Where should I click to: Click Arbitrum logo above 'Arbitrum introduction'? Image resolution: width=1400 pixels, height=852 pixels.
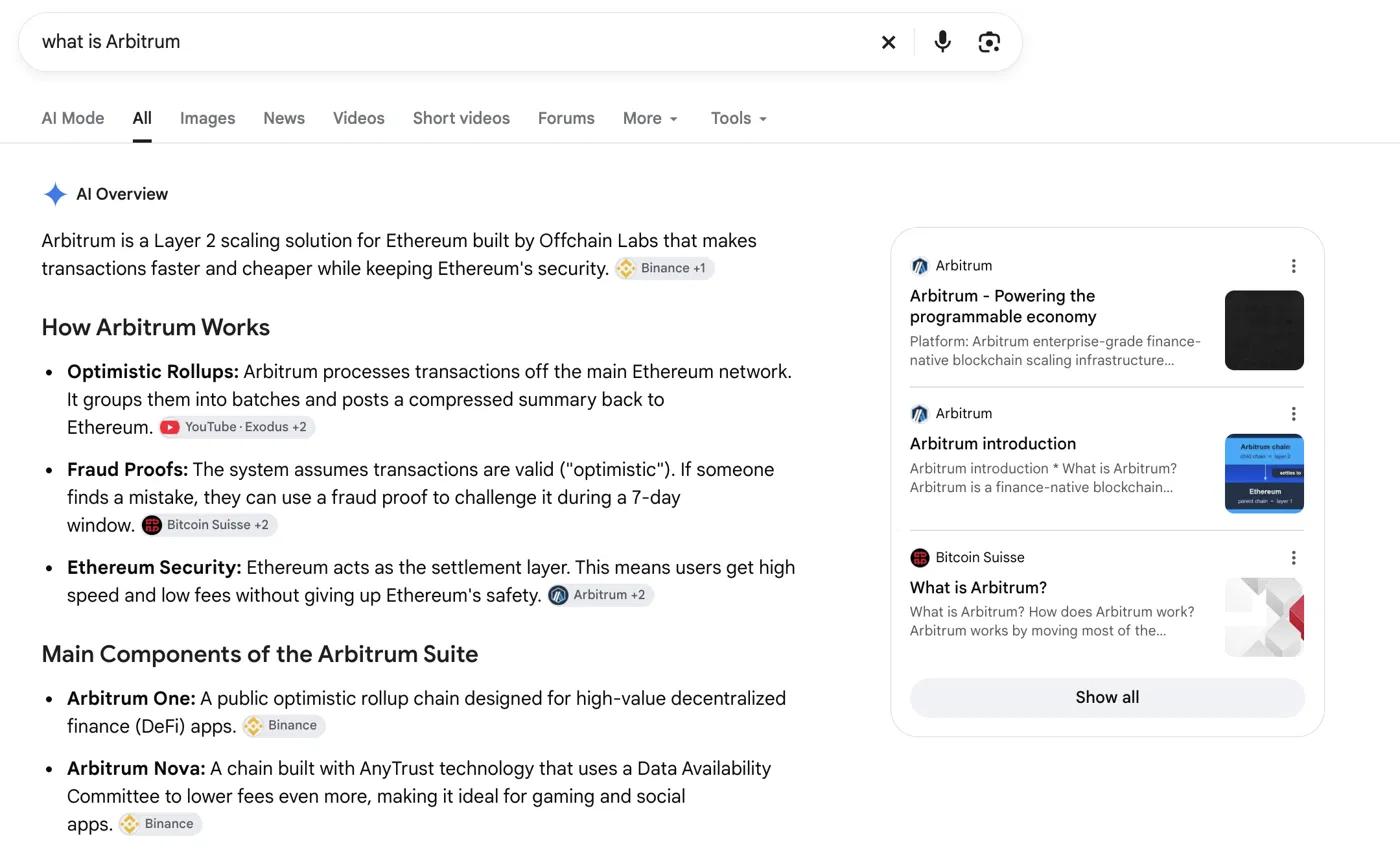tap(919, 414)
